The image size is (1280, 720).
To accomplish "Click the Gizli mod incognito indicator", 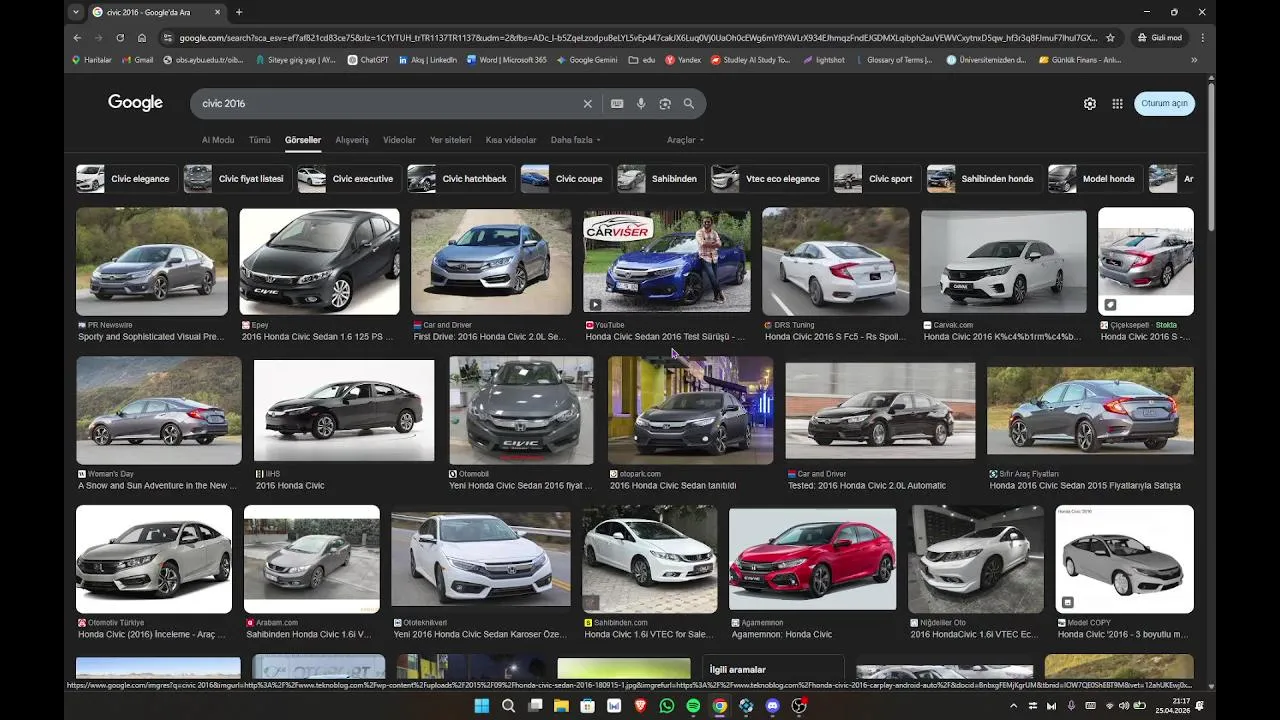I will point(1160,38).
